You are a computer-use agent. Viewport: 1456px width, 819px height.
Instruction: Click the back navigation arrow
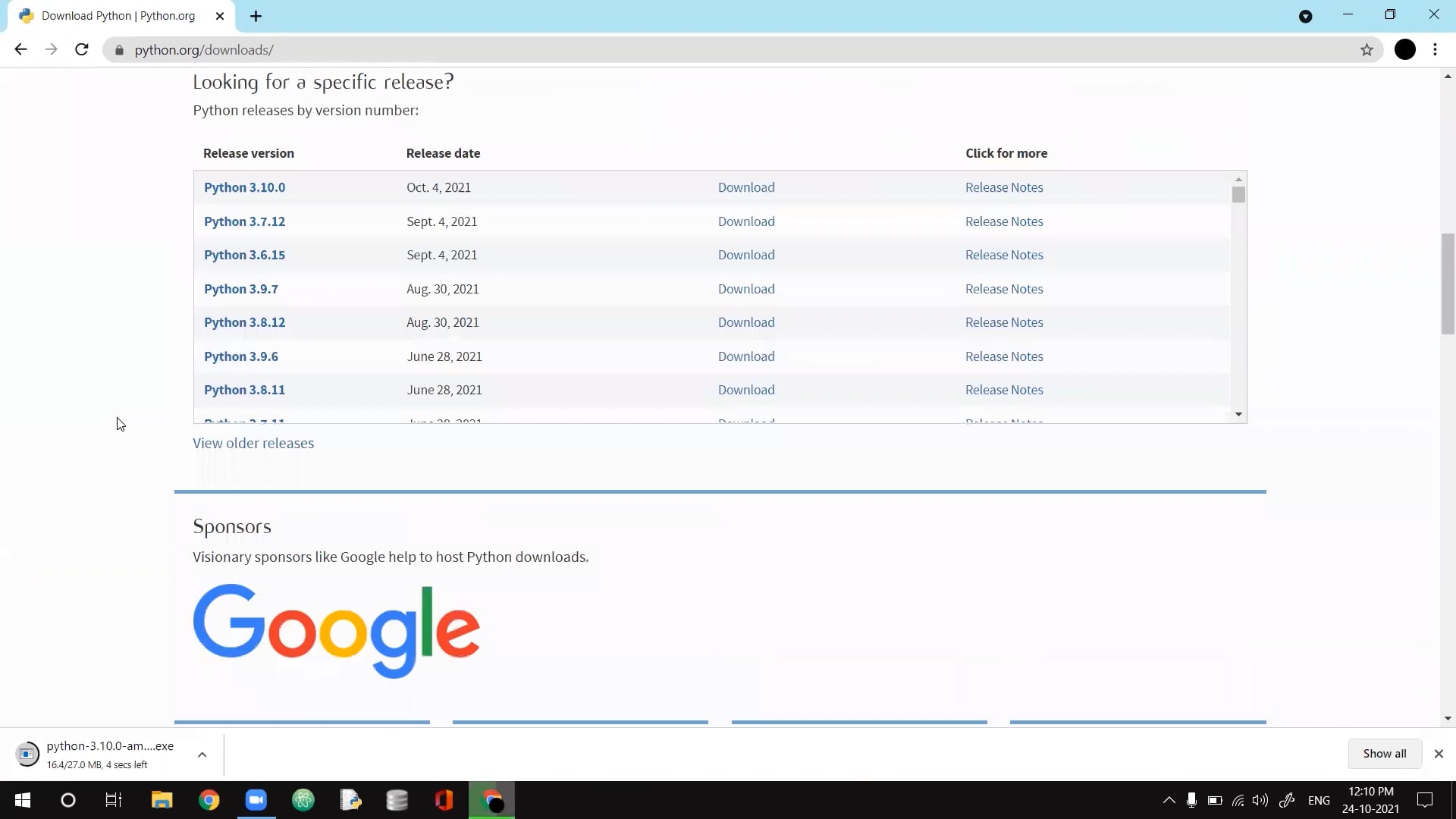click(20, 49)
